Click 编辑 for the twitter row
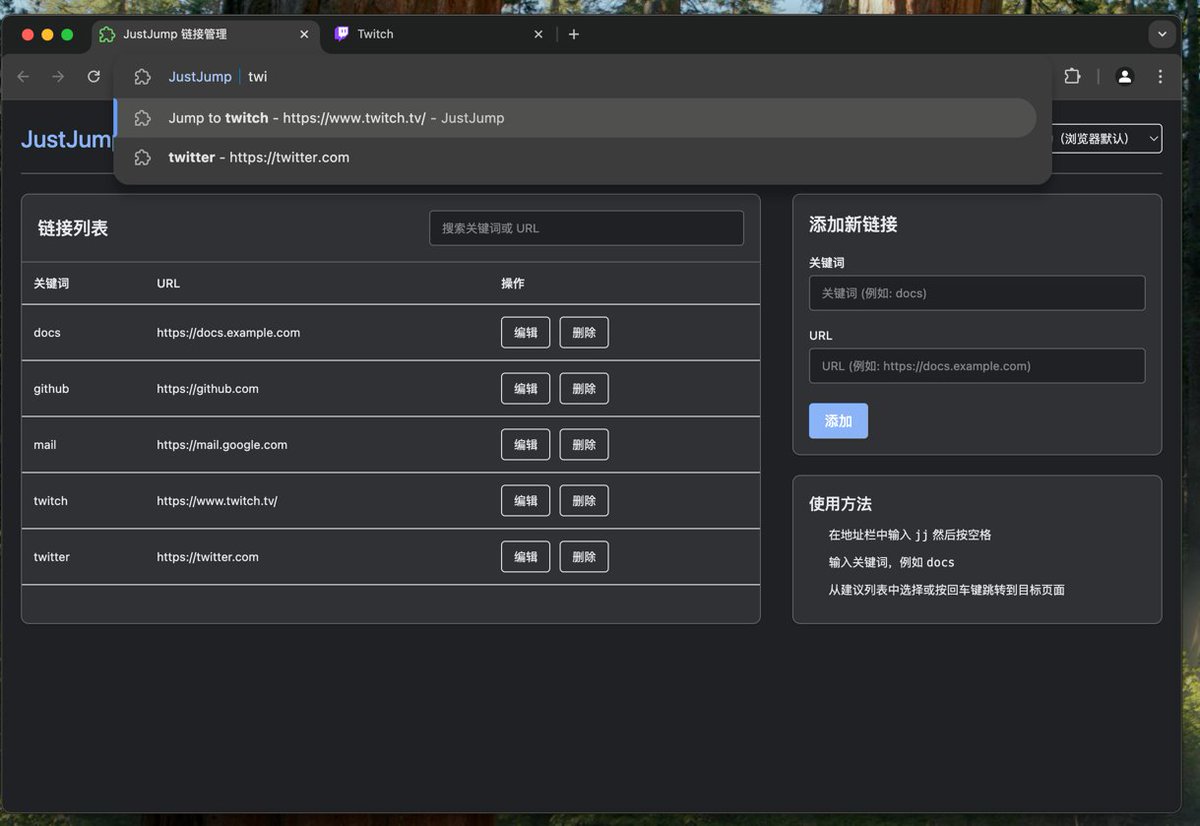The height and width of the screenshot is (826, 1200). [526, 557]
